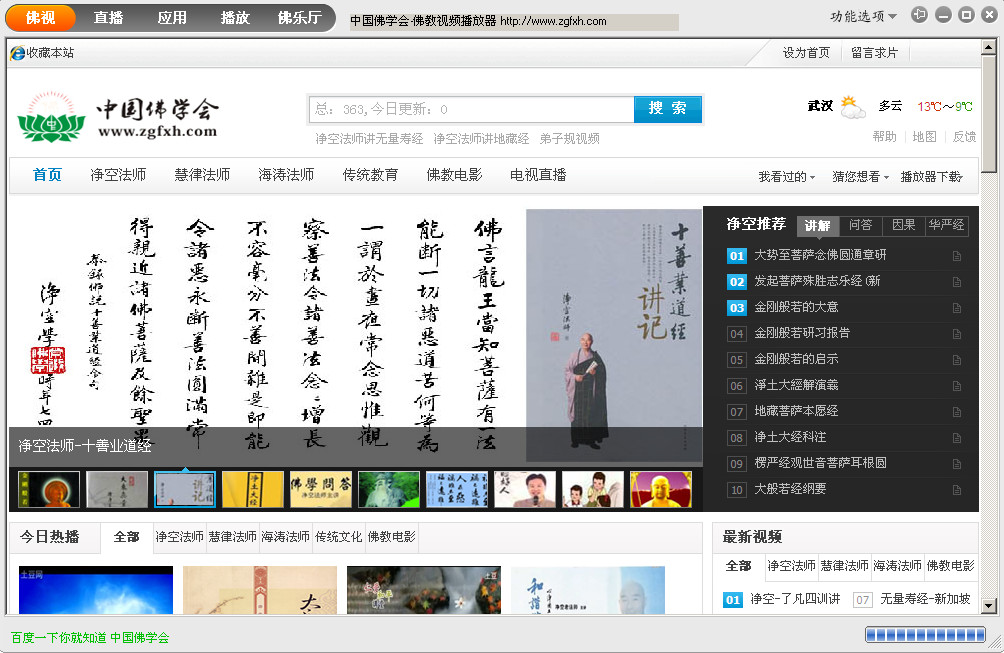The image size is (1004, 653).
Task: Click the search input field
Action: (472, 109)
